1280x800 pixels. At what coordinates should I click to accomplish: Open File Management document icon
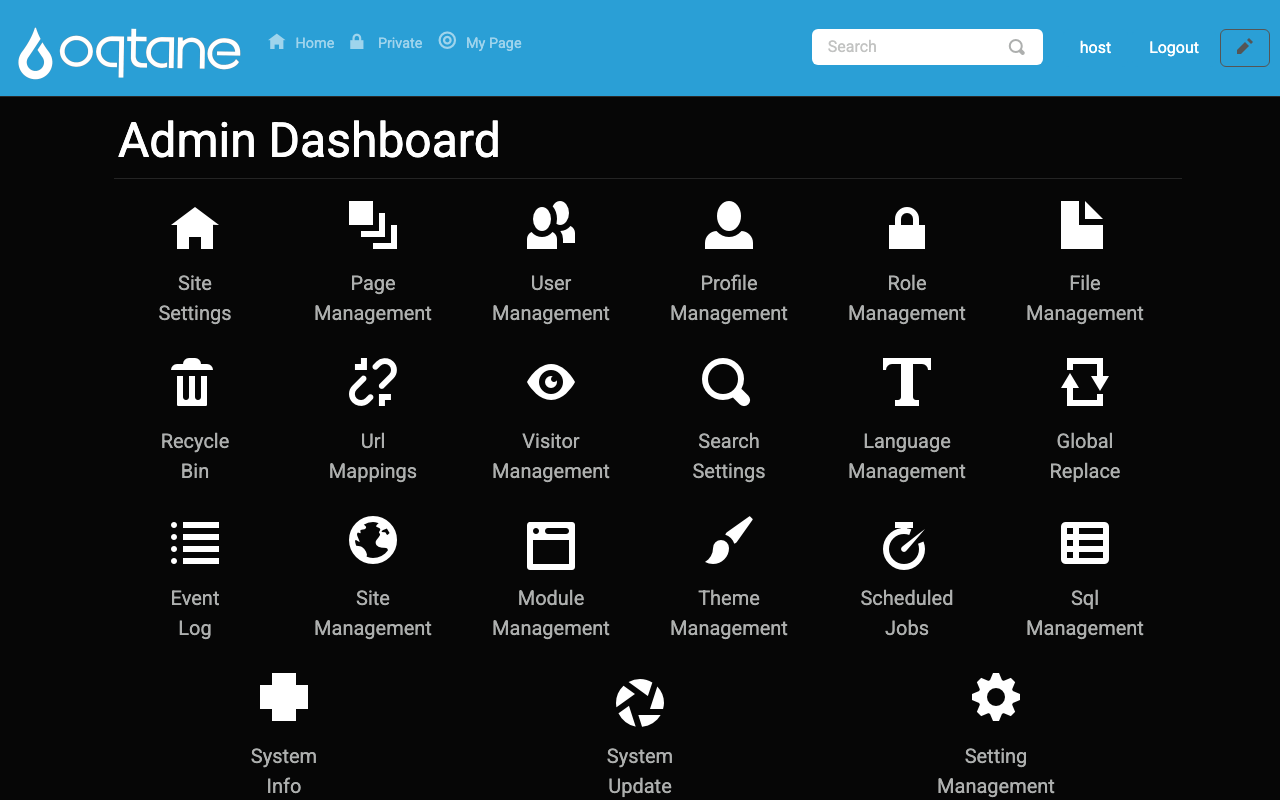pos(1082,225)
